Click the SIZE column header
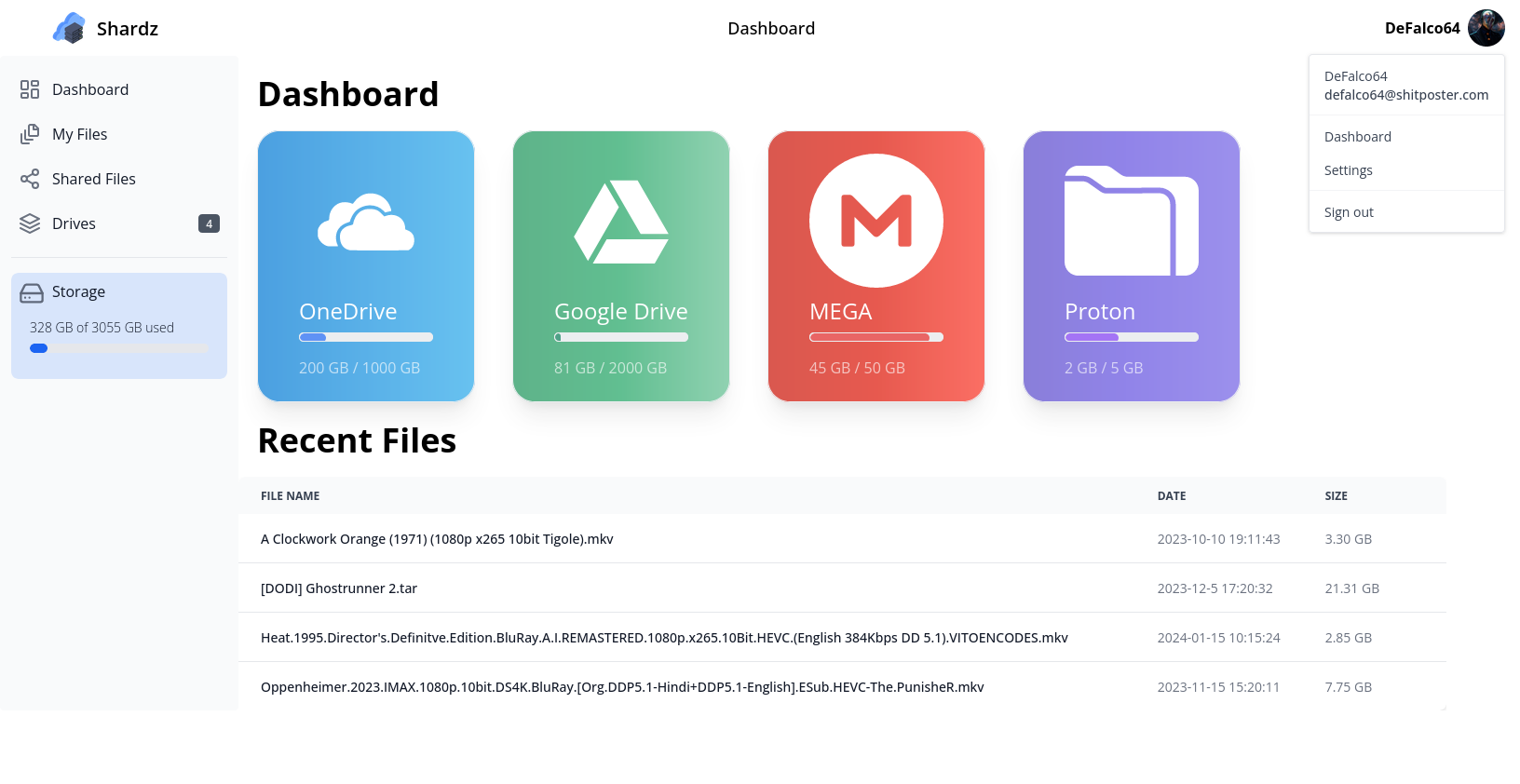This screenshot has height=784, width=1520. 1337,496
